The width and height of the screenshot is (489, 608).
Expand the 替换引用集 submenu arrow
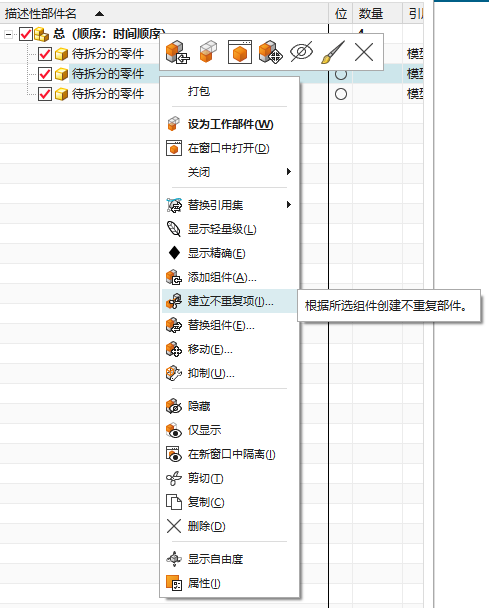[x=289, y=205]
